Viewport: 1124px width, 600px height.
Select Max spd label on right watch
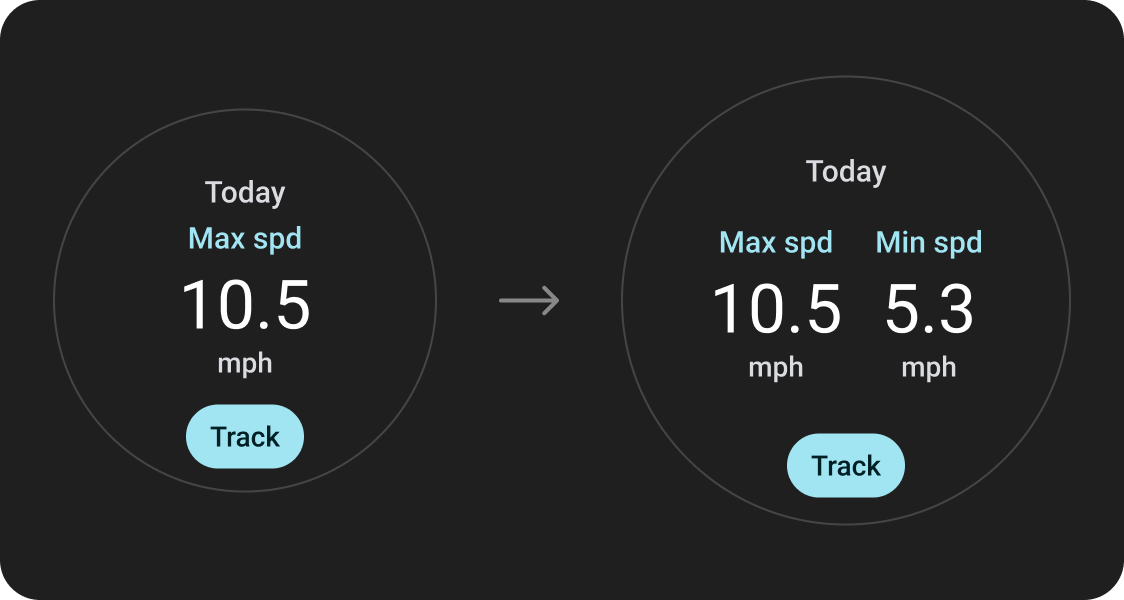pyautogui.click(x=776, y=242)
